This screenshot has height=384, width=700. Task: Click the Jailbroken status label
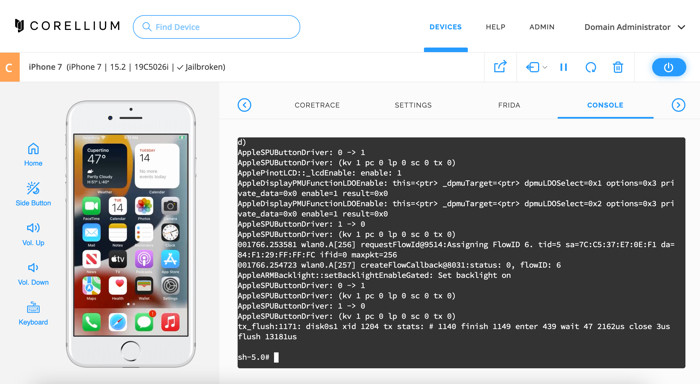(201, 67)
